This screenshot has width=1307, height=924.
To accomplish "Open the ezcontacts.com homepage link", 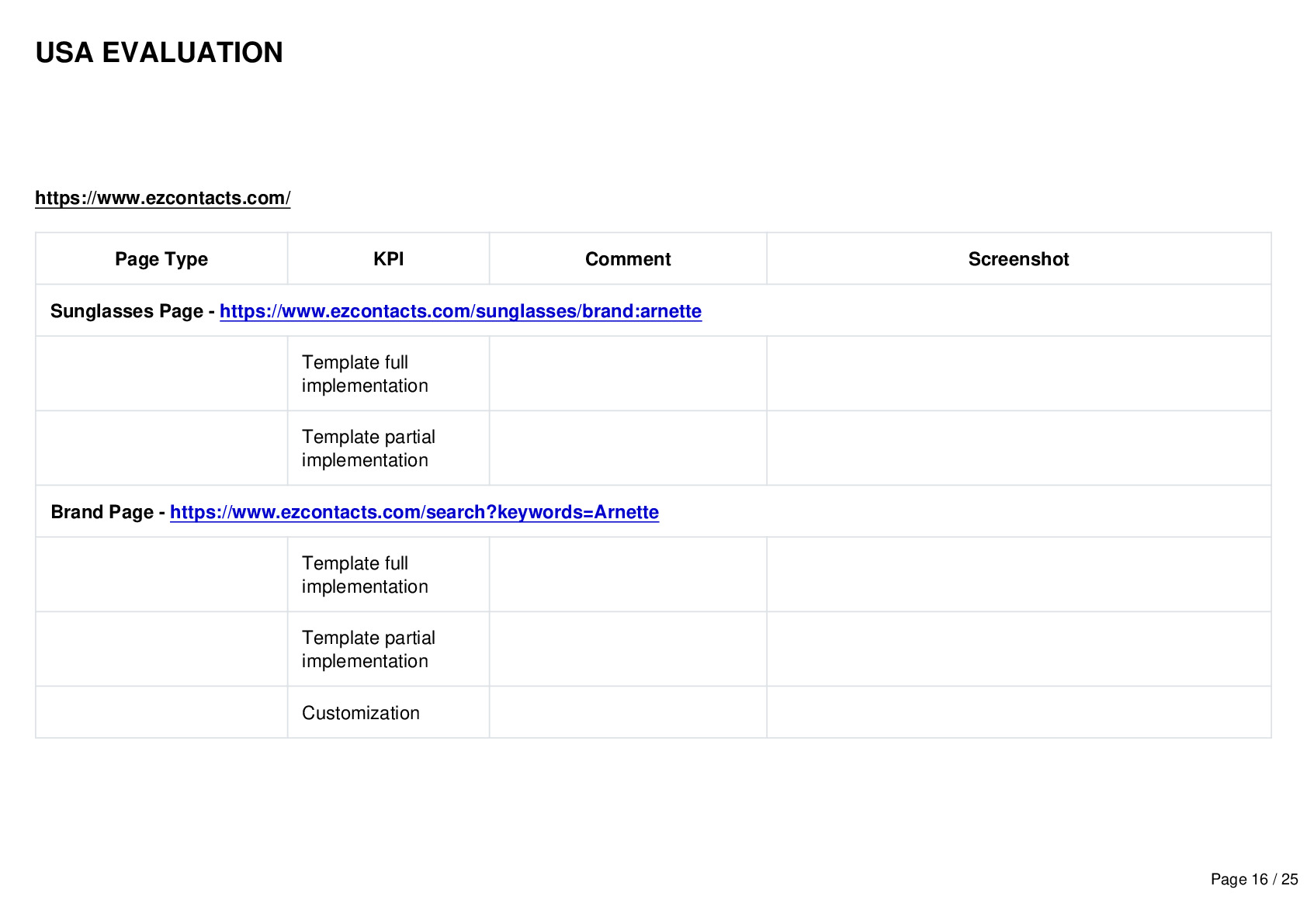I will (163, 198).
